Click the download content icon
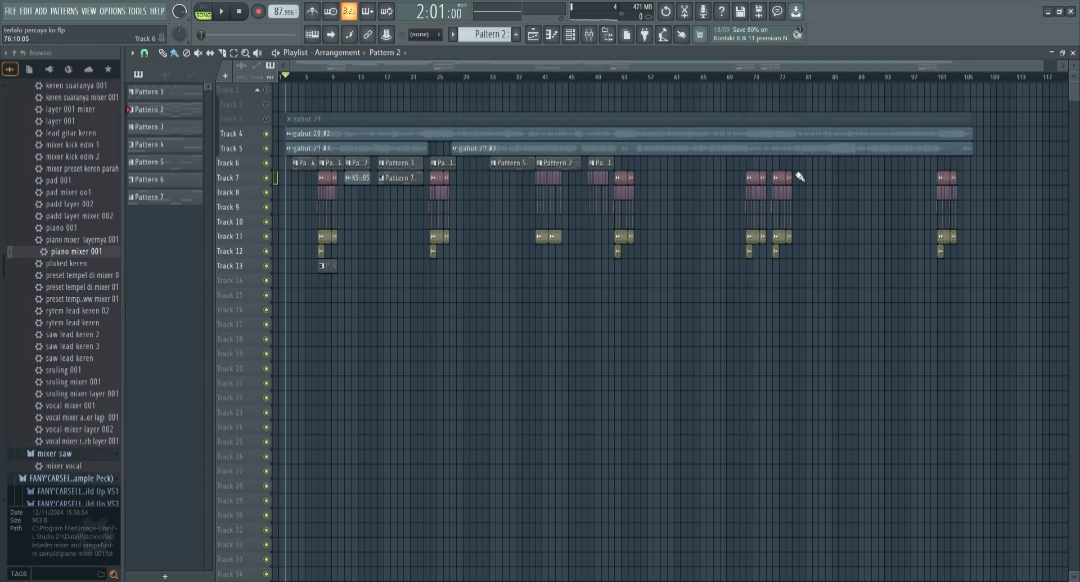 tap(796, 11)
